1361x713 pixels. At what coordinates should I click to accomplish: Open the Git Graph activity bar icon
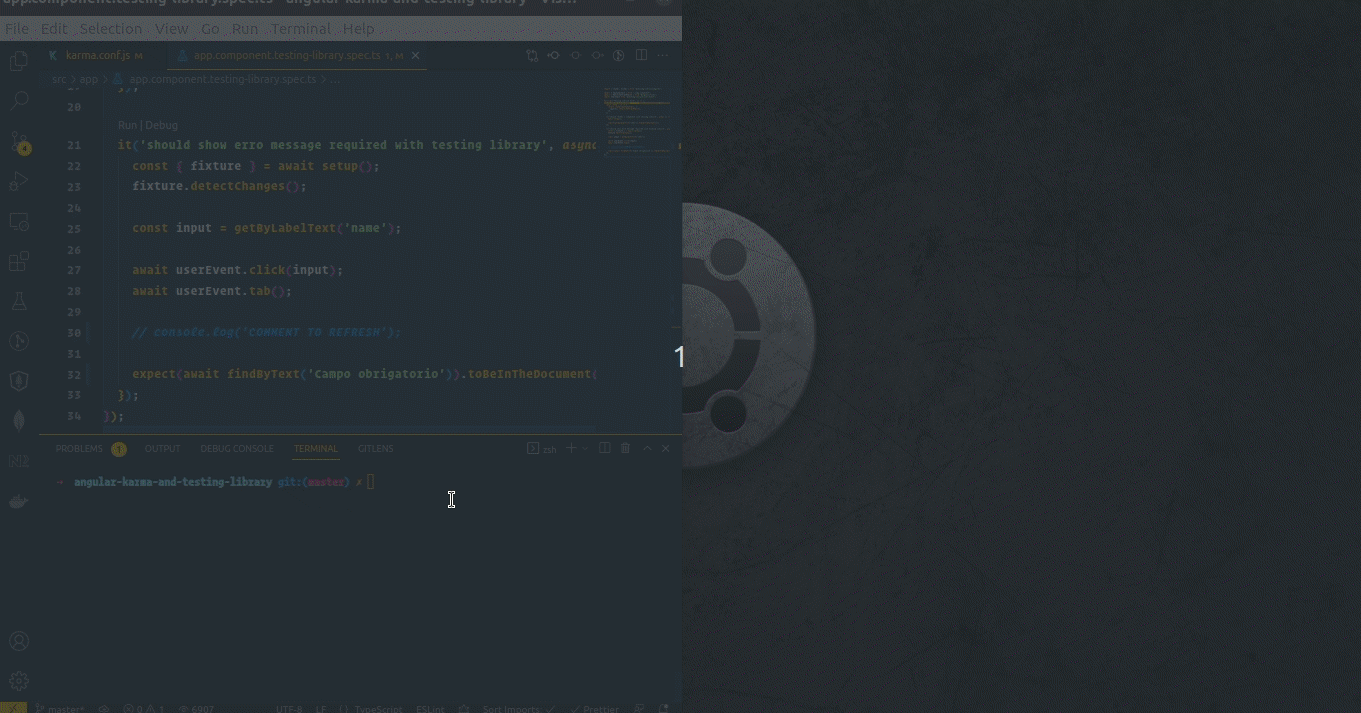(19, 341)
